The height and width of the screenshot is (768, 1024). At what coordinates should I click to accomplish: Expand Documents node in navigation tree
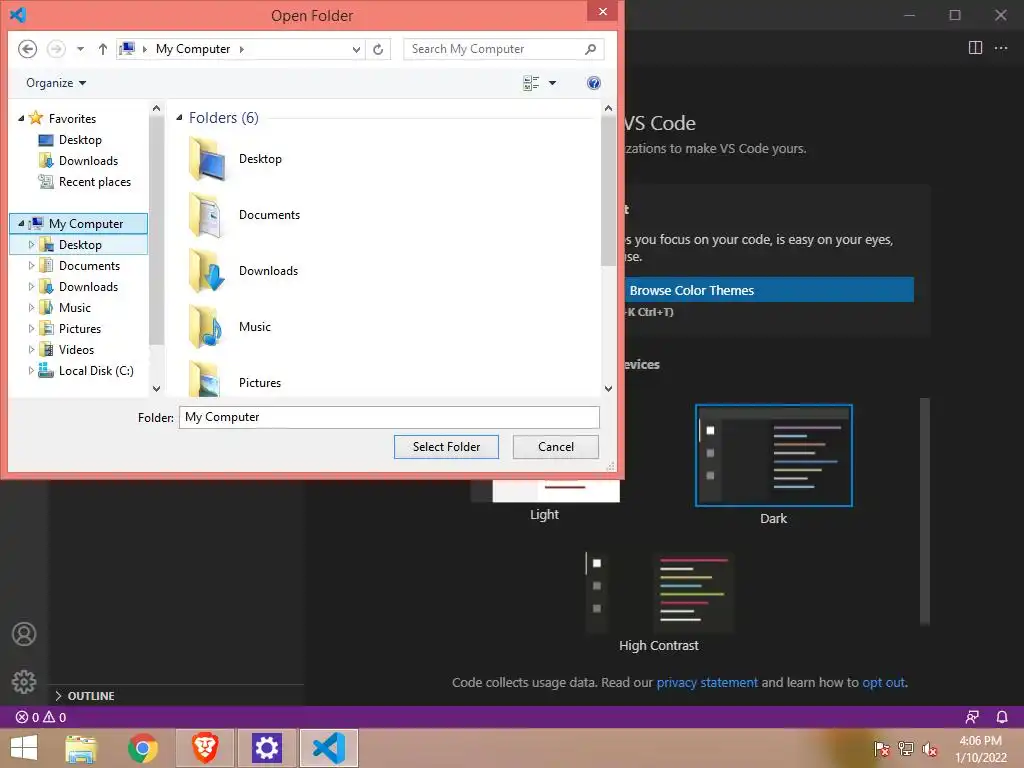[x=31, y=266]
